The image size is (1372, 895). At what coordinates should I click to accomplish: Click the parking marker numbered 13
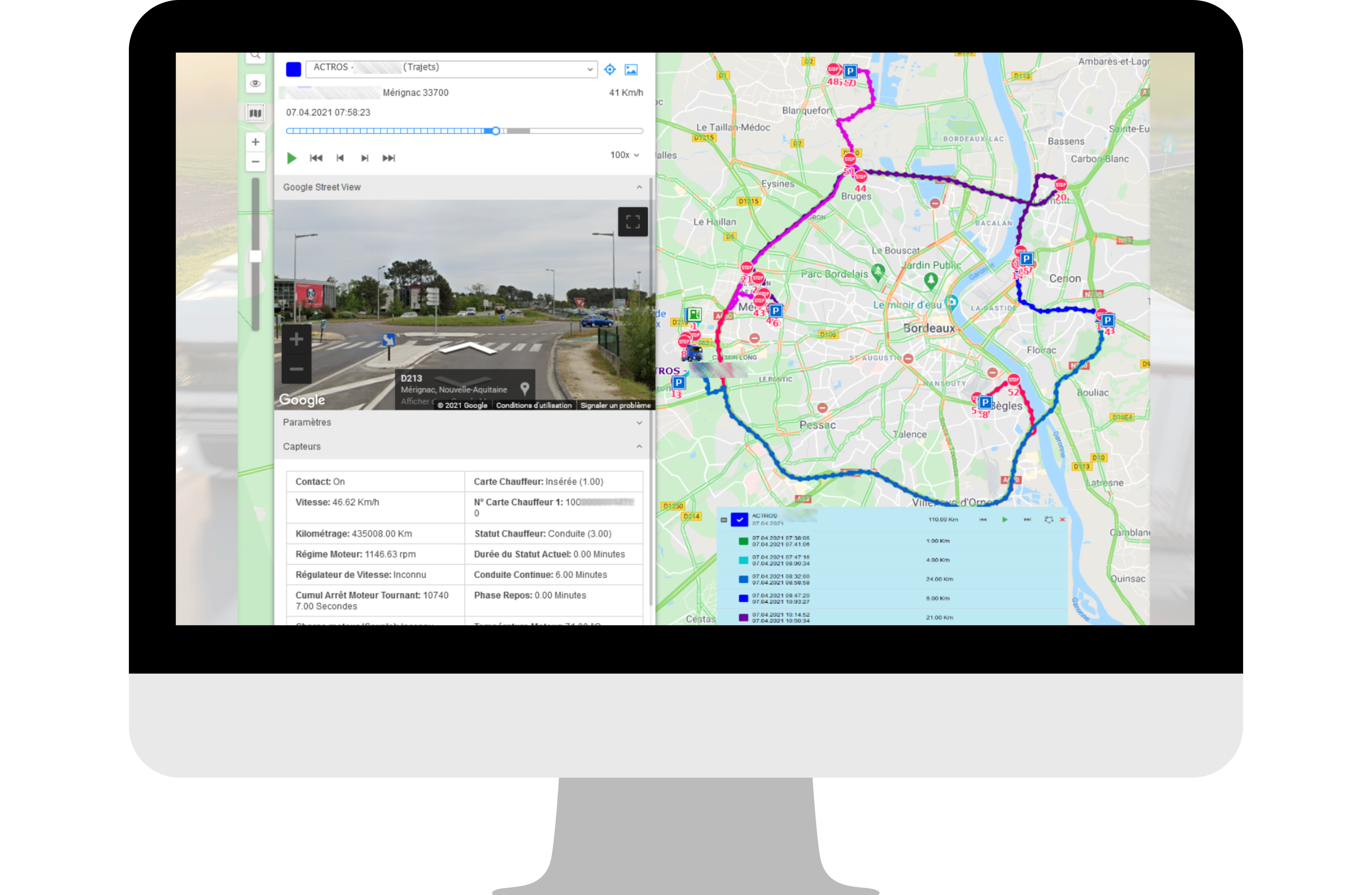[679, 382]
